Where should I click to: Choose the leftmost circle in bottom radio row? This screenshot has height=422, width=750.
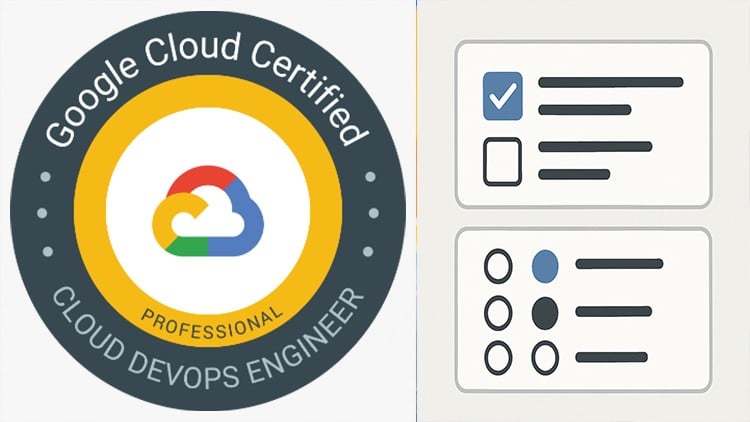pyautogui.click(x=498, y=356)
